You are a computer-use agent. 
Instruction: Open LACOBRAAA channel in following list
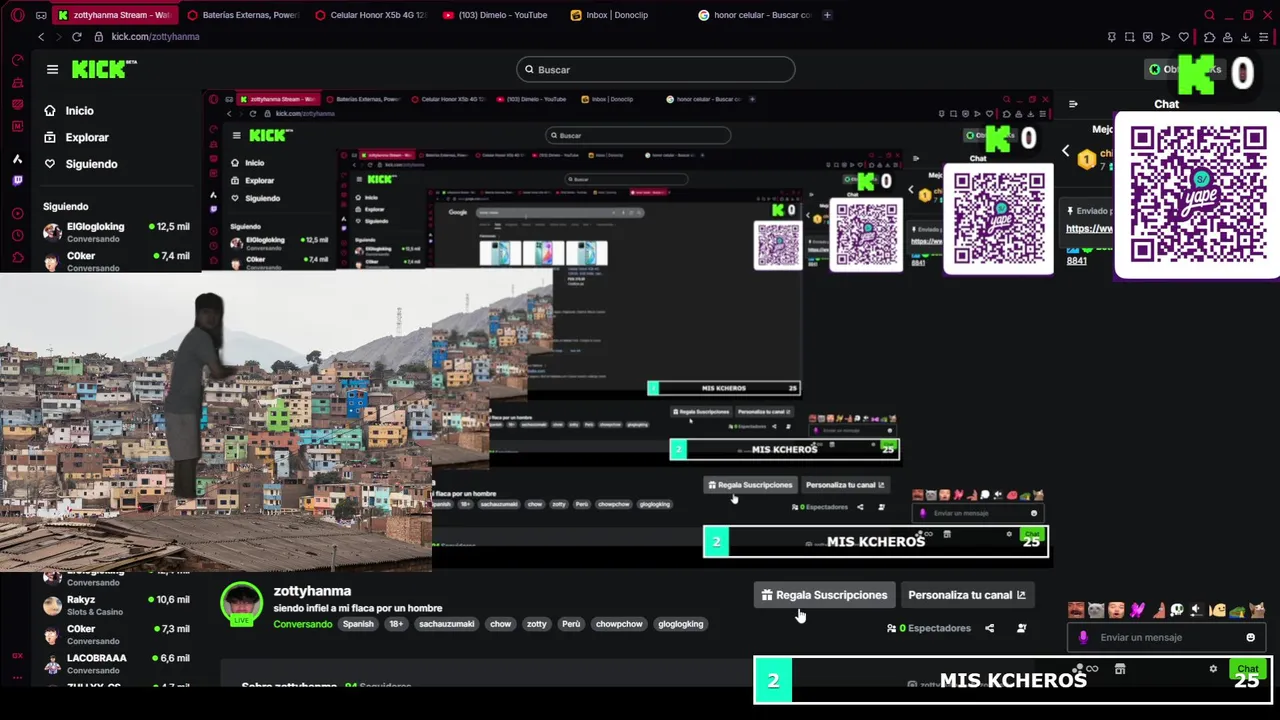tap(115, 663)
